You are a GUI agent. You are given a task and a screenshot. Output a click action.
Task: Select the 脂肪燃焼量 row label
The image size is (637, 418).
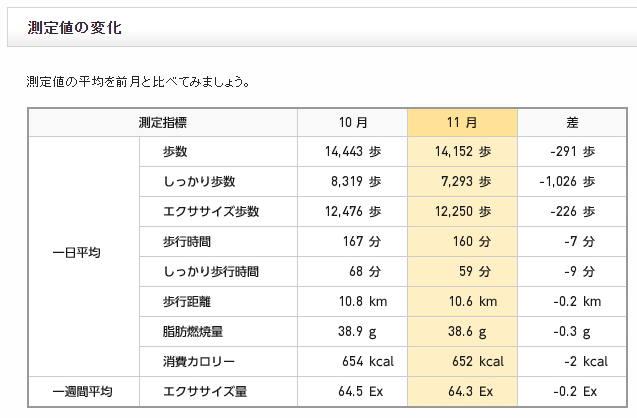(193, 331)
